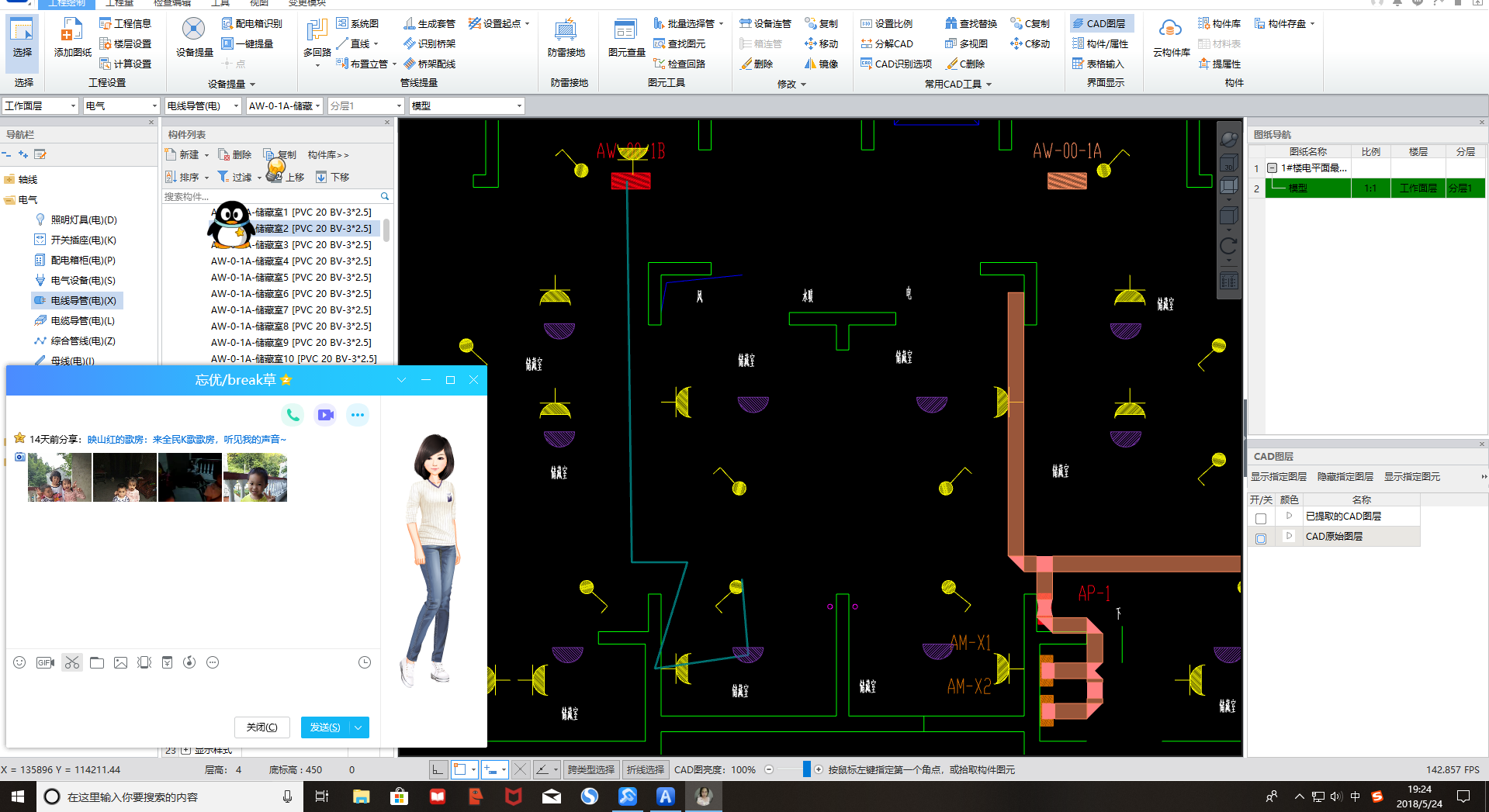Open the 模型 dropdown

point(467,105)
